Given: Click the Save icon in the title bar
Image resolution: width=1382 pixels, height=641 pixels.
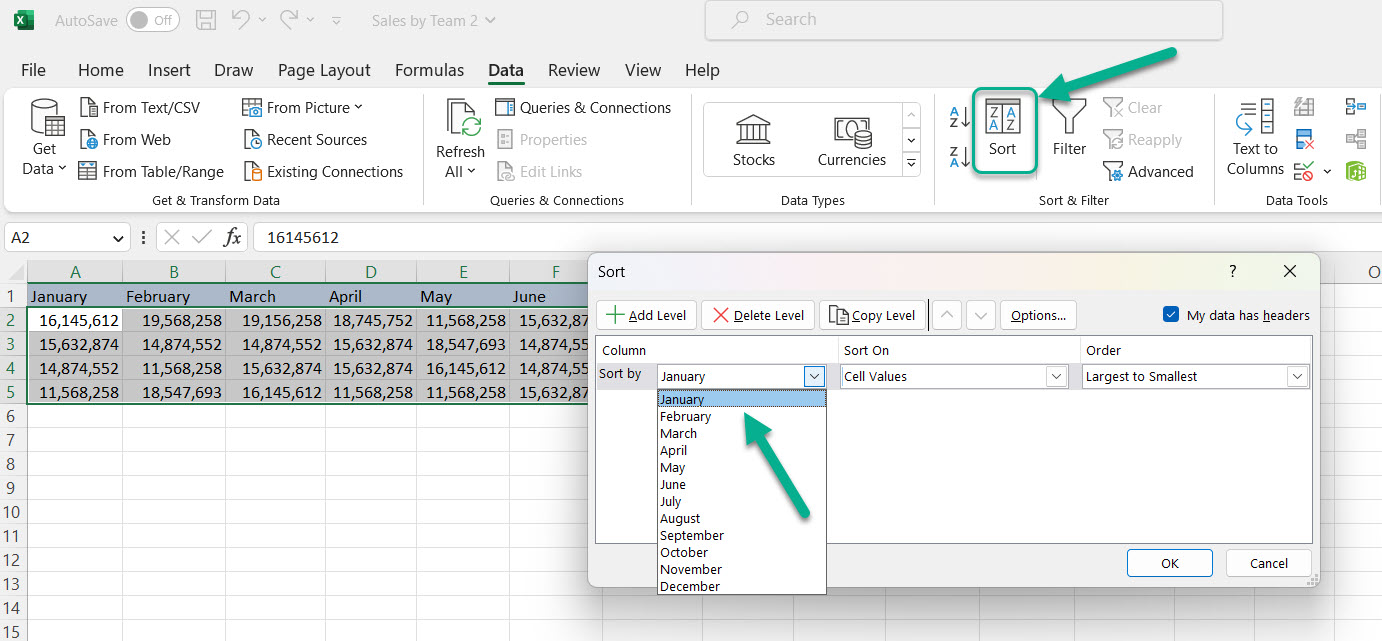Looking at the screenshot, I should click(x=206, y=20).
